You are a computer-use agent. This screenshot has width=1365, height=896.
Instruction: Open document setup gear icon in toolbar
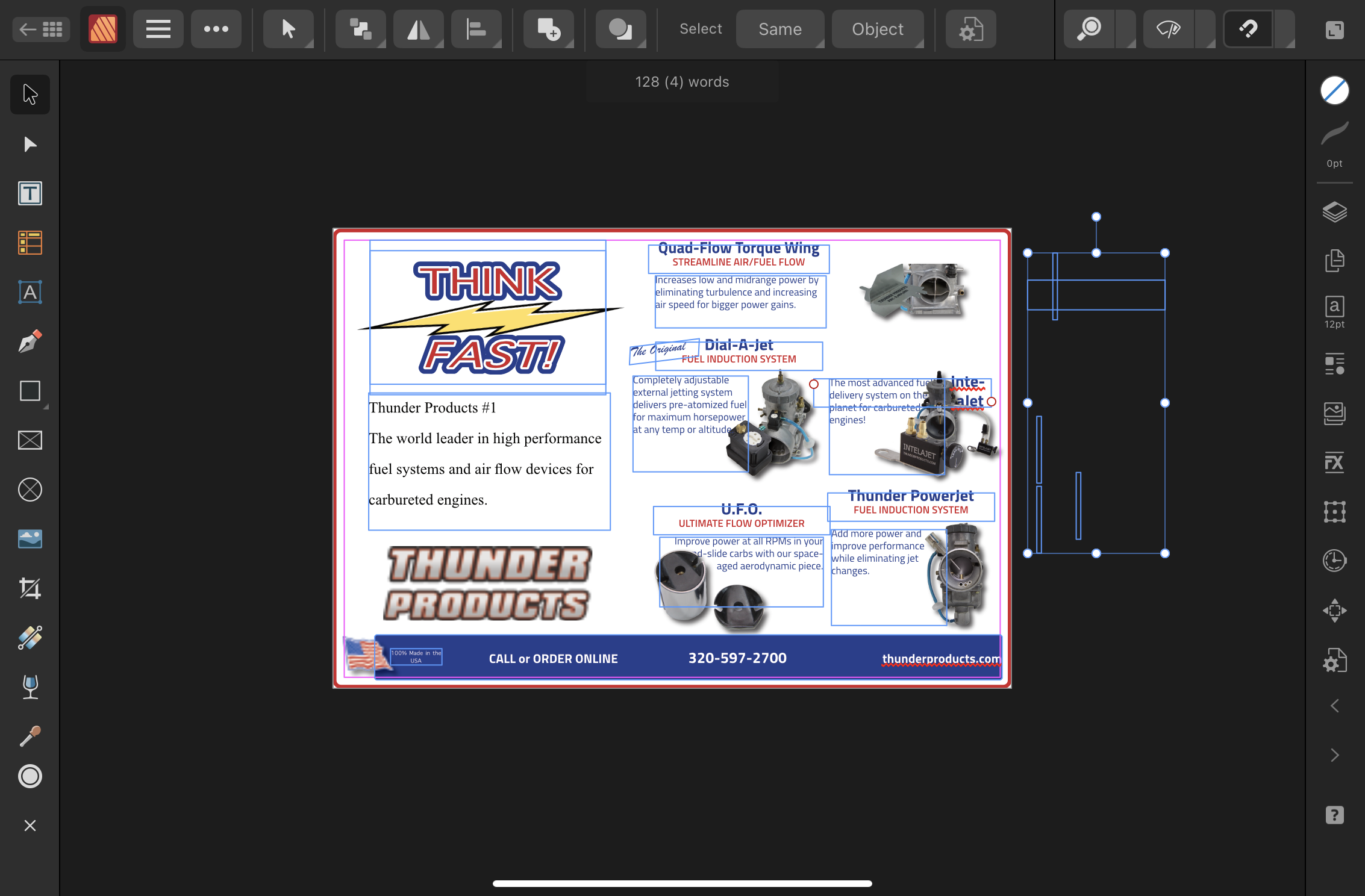[970, 29]
